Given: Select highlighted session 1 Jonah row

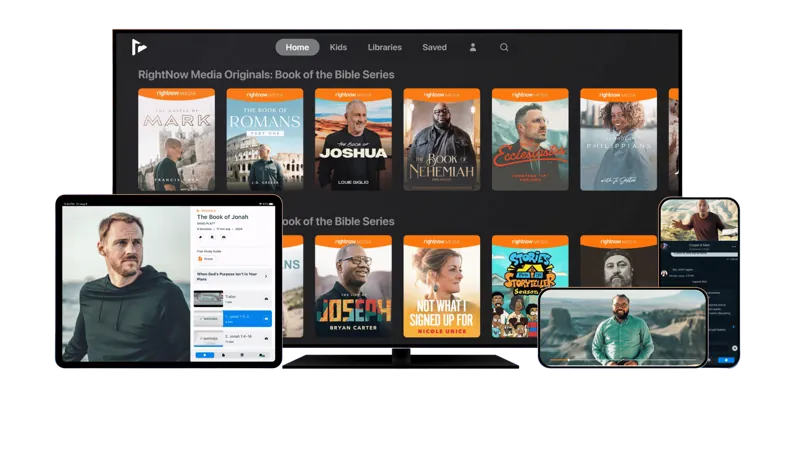Looking at the screenshot, I should click(x=233, y=318).
